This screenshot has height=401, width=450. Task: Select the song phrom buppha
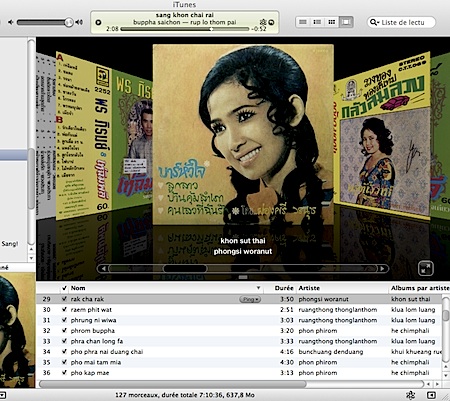(92, 331)
